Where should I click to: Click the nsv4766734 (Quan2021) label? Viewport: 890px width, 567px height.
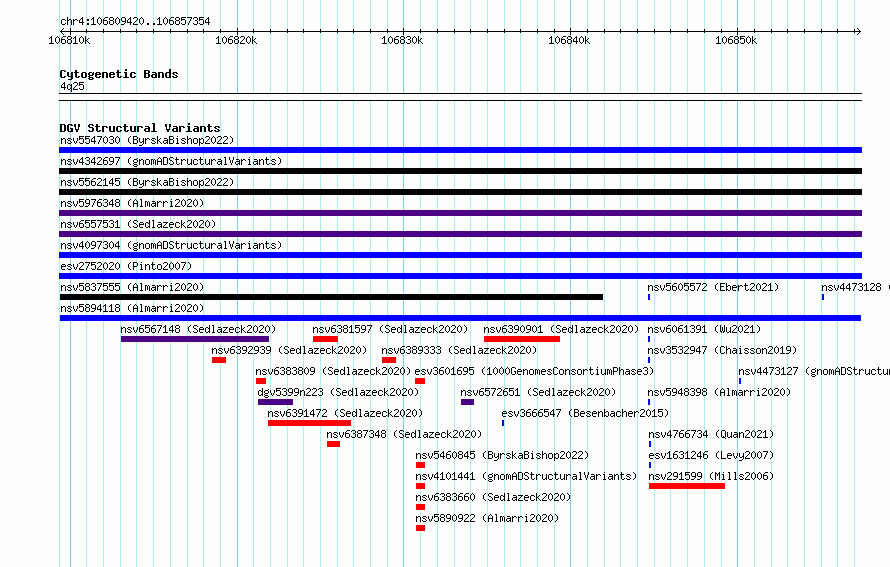pos(711,434)
